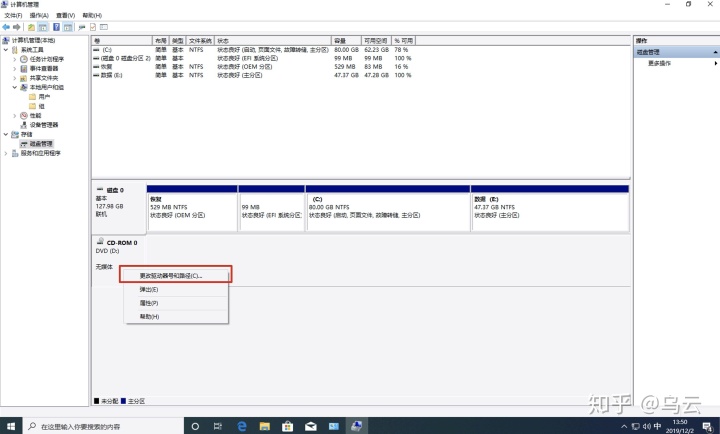The image size is (720, 434).
Task: Select the 恢复 529 MB partition block
Action: [192, 208]
